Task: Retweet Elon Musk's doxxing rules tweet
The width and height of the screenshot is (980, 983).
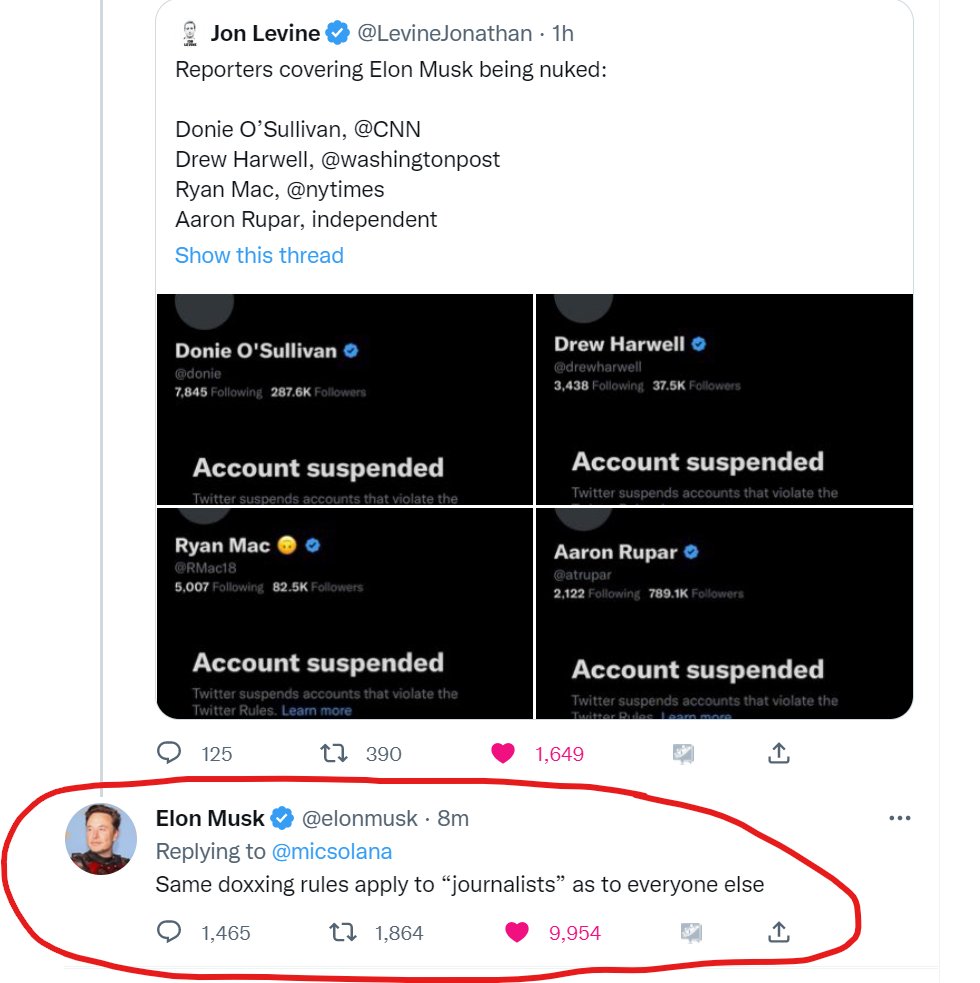Action: click(342, 932)
